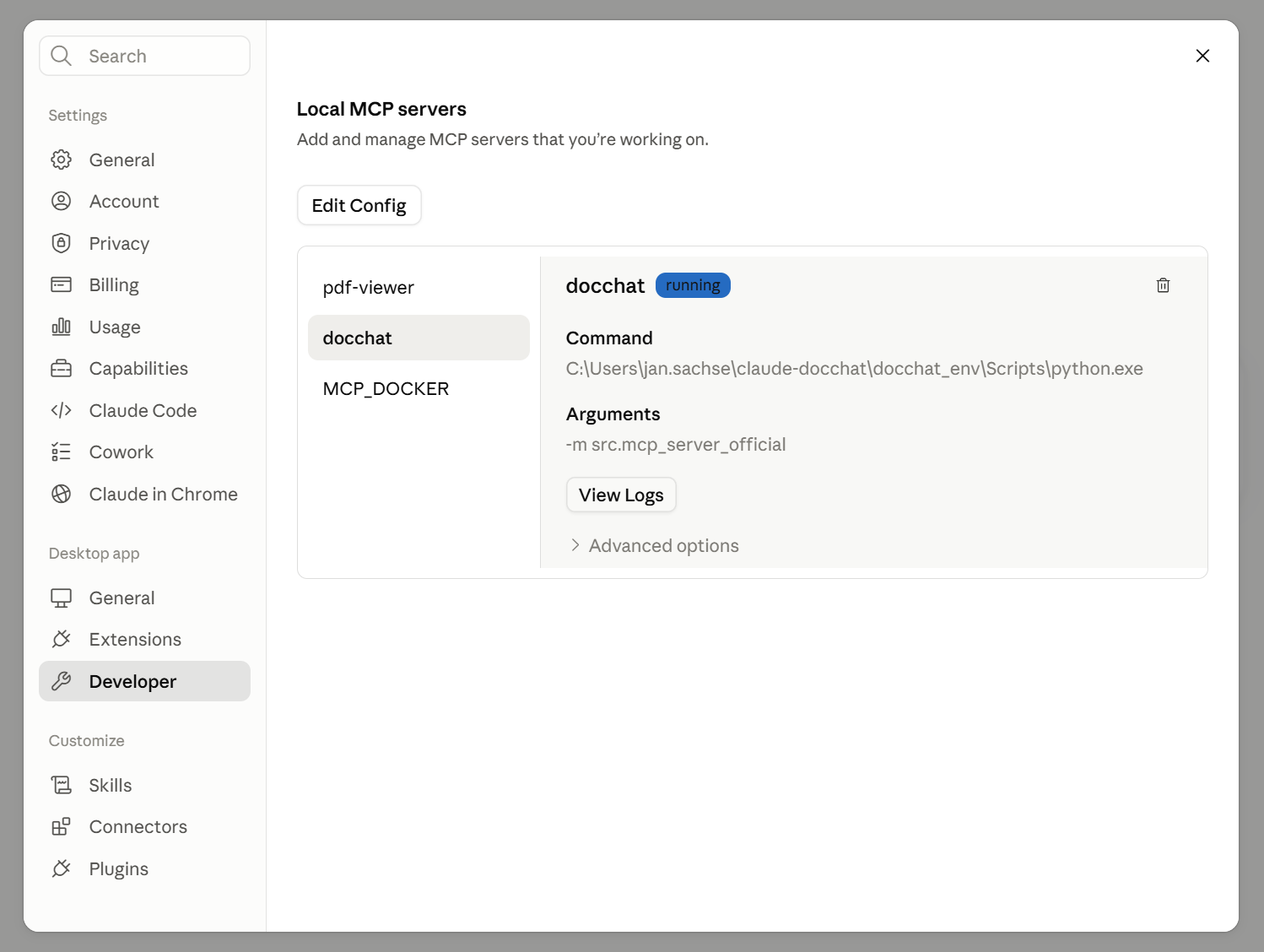The height and width of the screenshot is (952, 1264).
Task: Select the Cowork settings label
Action: (x=122, y=452)
